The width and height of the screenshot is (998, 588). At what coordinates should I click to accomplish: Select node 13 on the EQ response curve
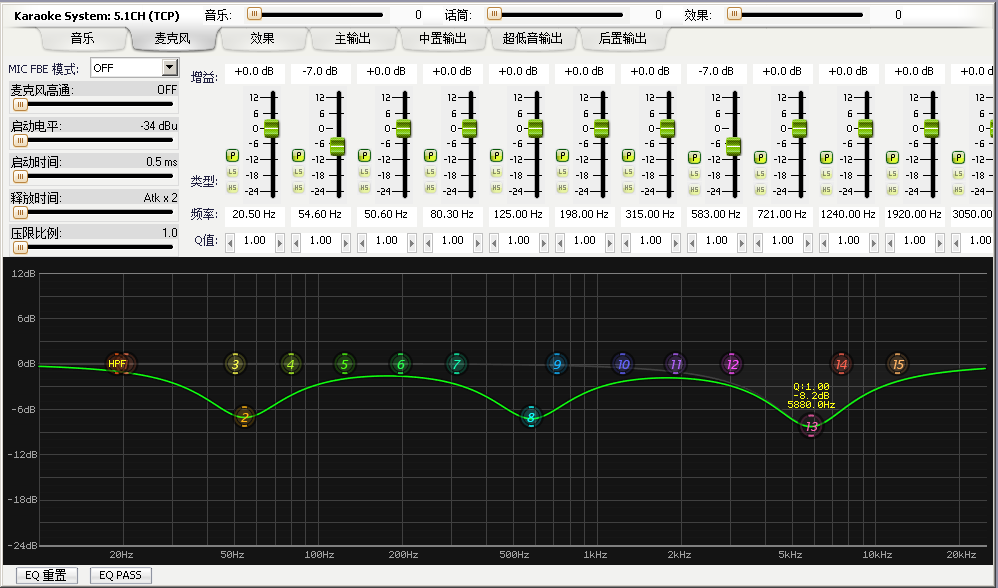click(x=811, y=426)
